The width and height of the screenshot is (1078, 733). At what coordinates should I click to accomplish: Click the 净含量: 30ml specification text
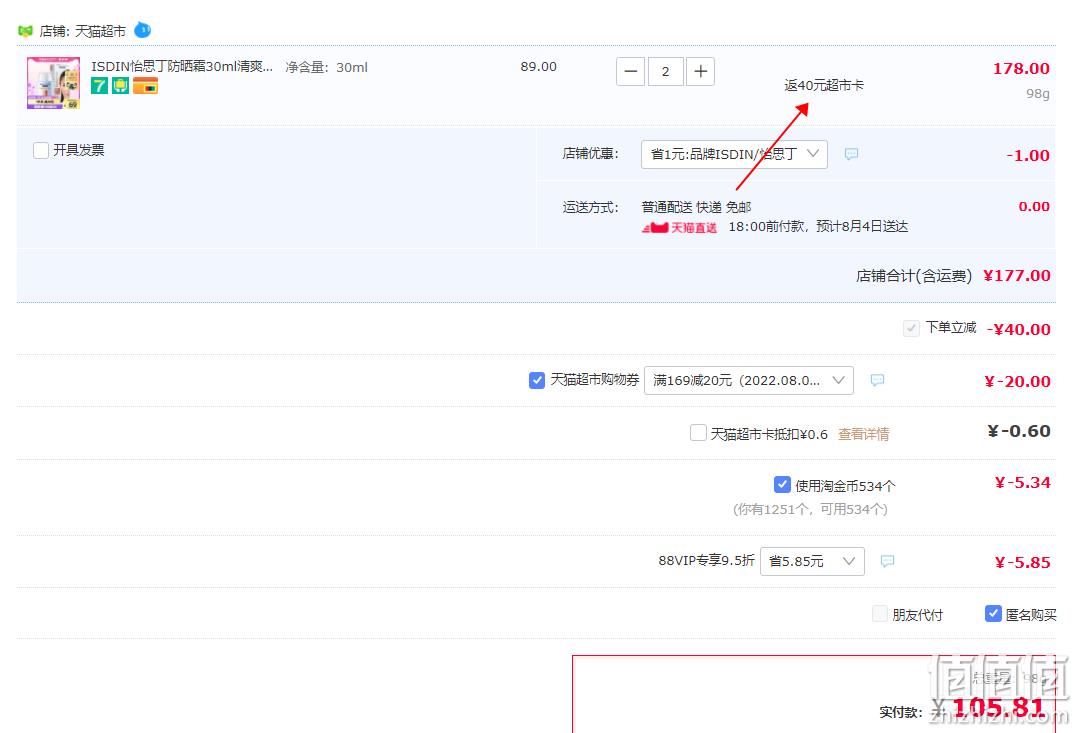tap(327, 67)
